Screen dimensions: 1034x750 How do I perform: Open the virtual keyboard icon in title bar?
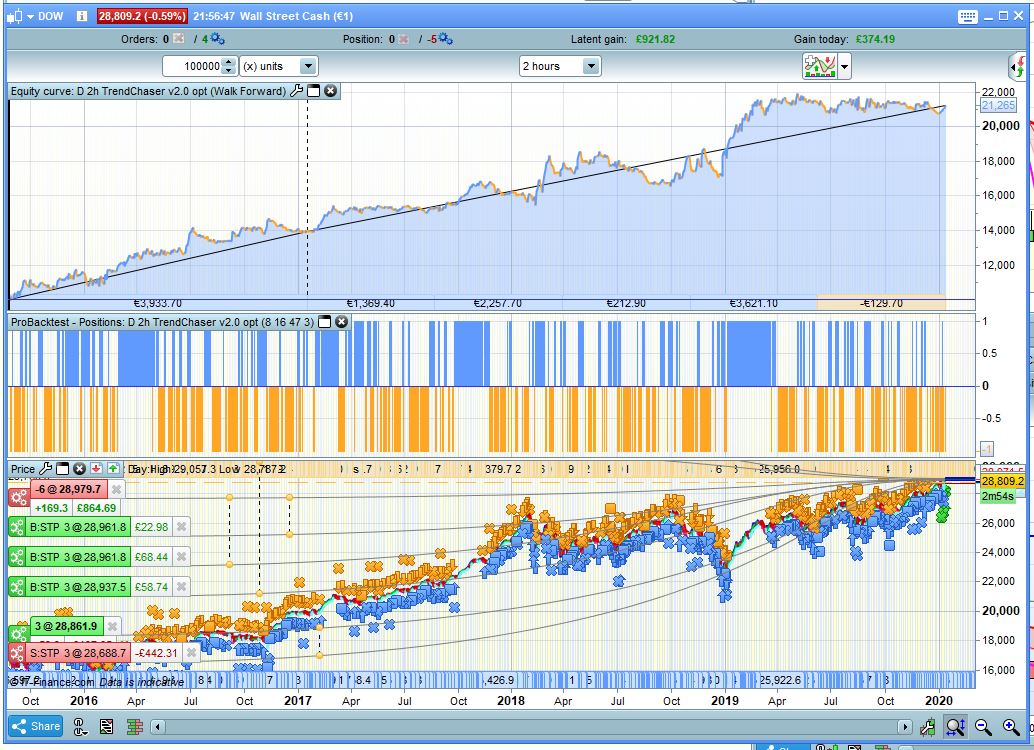coord(967,16)
